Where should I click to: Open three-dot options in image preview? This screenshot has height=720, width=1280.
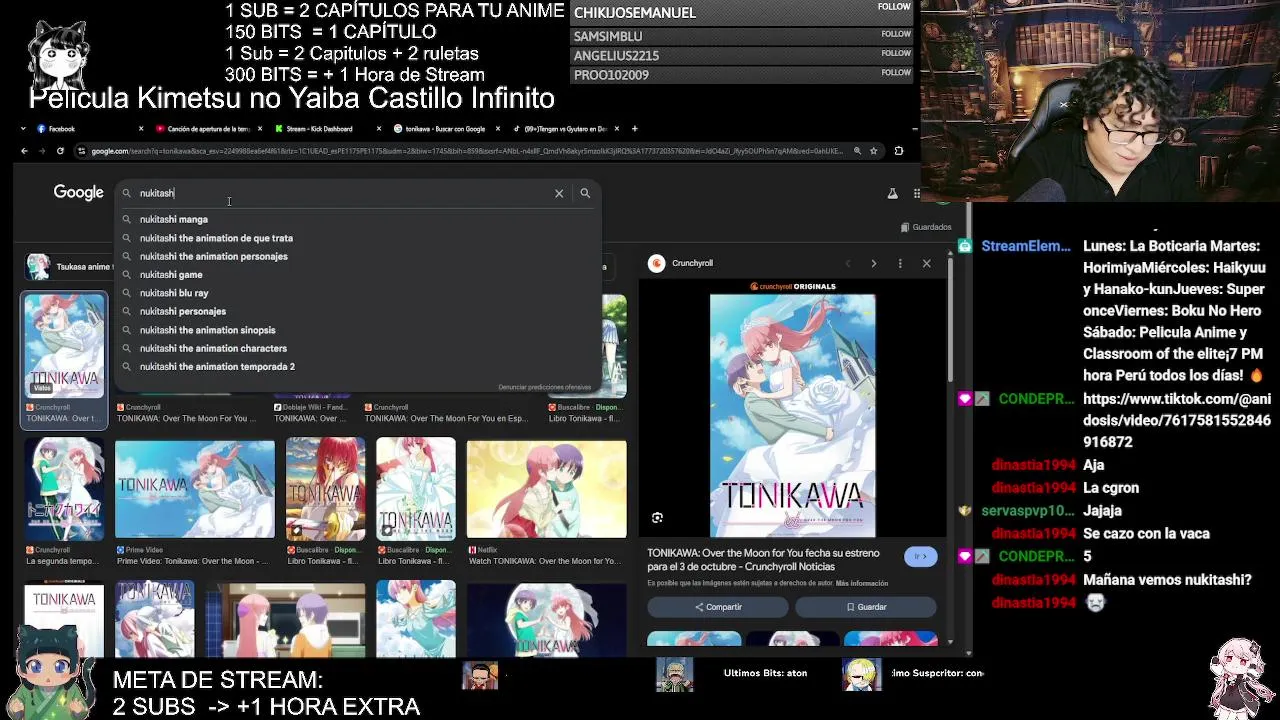tap(900, 263)
